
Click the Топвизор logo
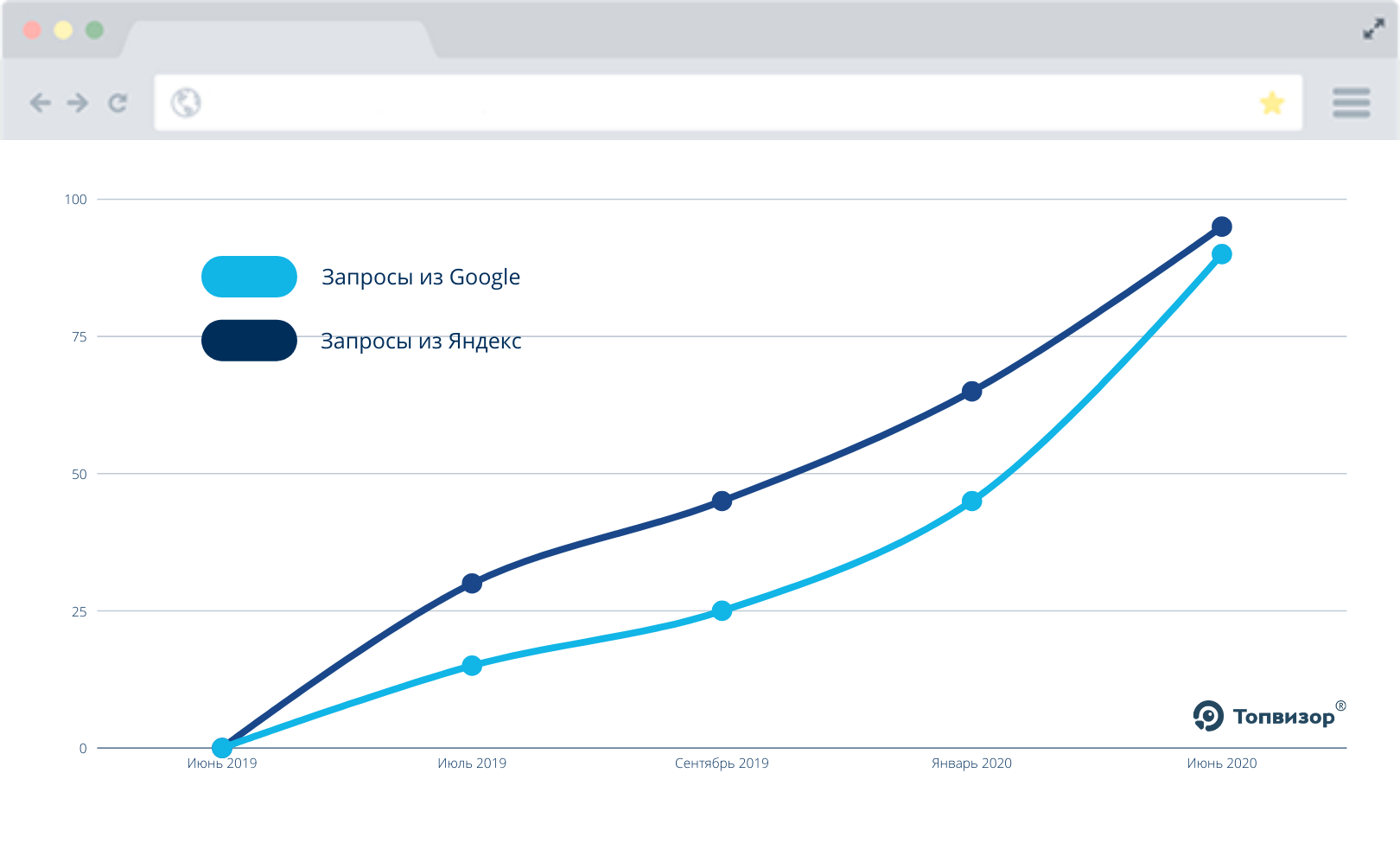1269,716
